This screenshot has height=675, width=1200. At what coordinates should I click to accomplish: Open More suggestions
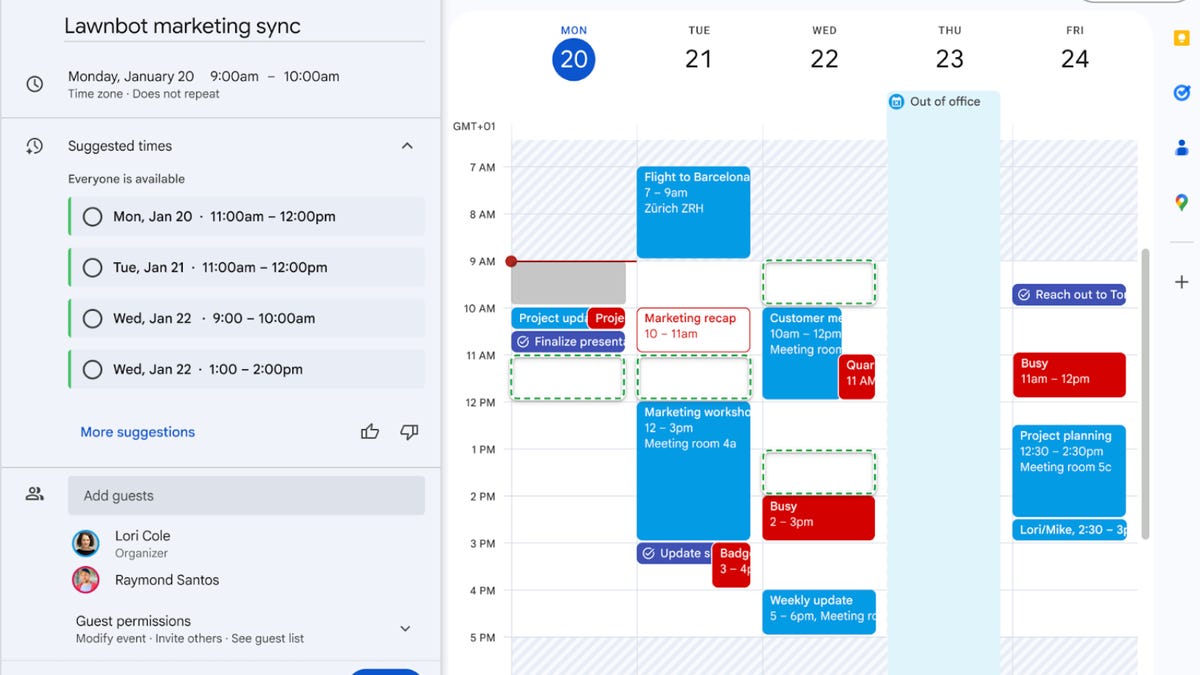(137, 431)
